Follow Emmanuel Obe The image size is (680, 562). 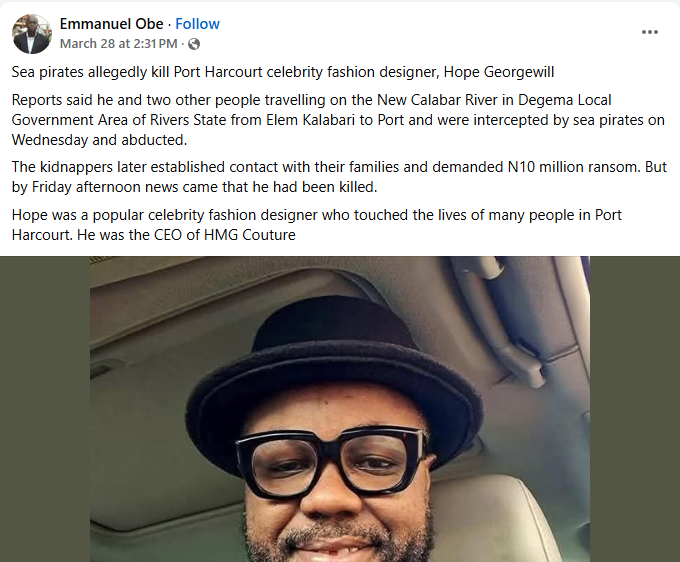[198, 24]
